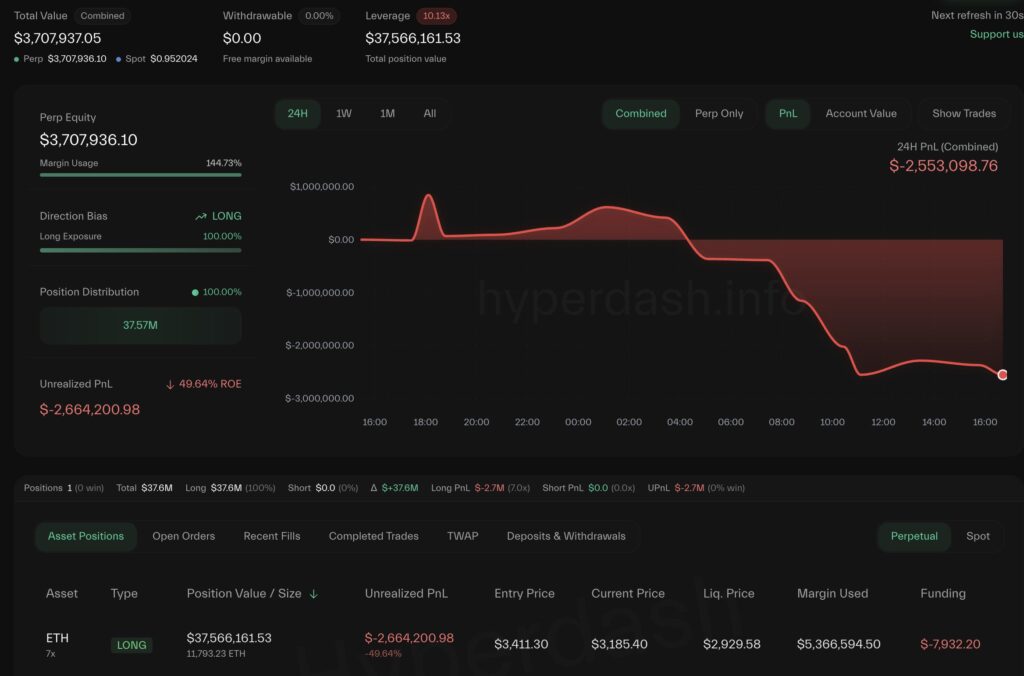Toggle chart to Account Value mode
1024x676 pixels.
pos(861,114)
